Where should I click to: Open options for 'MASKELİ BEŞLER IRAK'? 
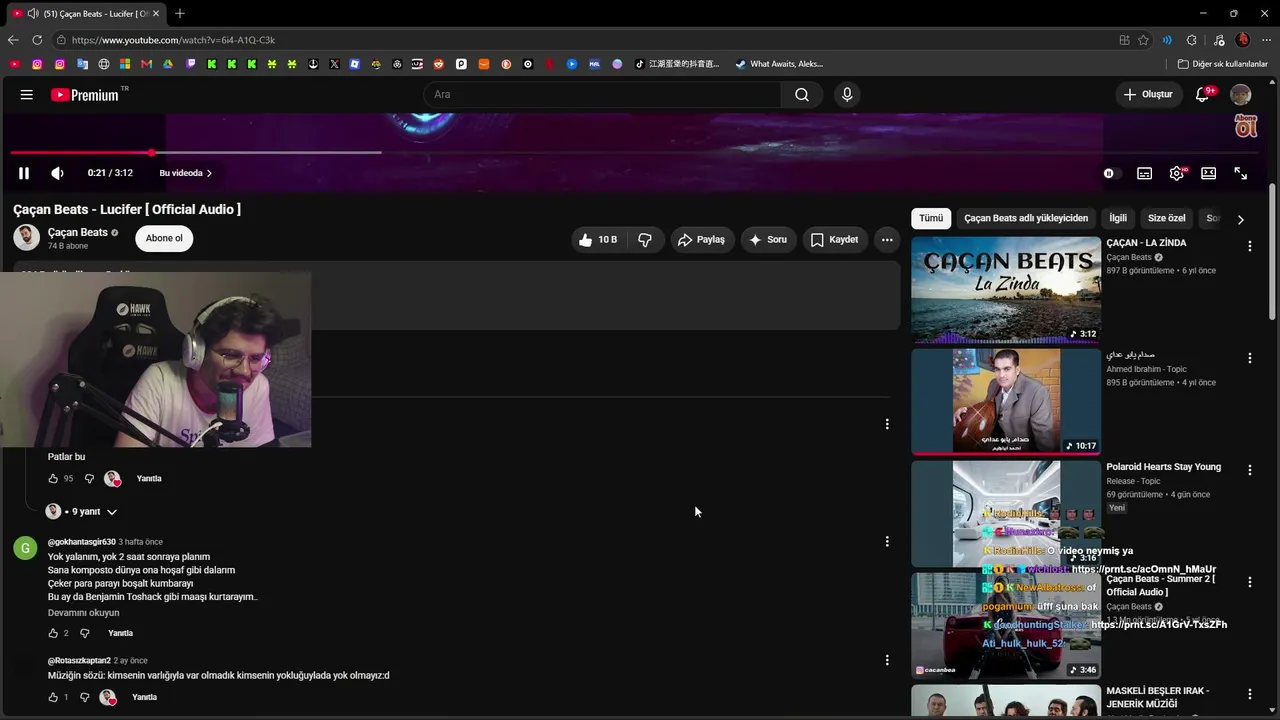point(1249,694)
